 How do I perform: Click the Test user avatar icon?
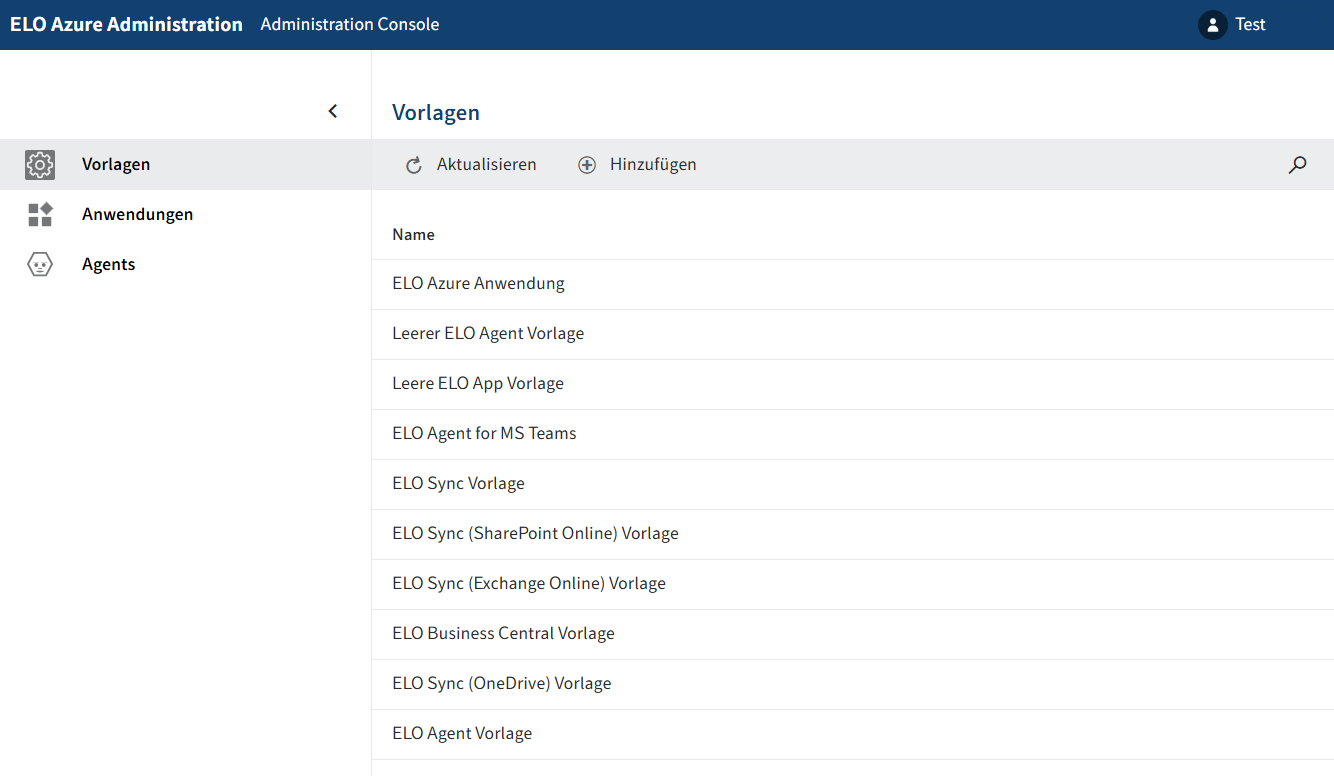(1213, 25)
